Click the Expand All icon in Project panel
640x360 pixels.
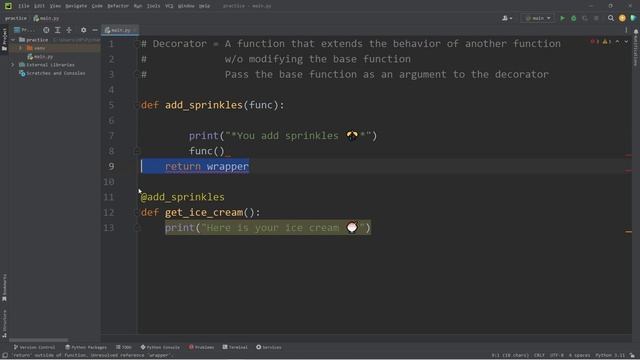58,30
